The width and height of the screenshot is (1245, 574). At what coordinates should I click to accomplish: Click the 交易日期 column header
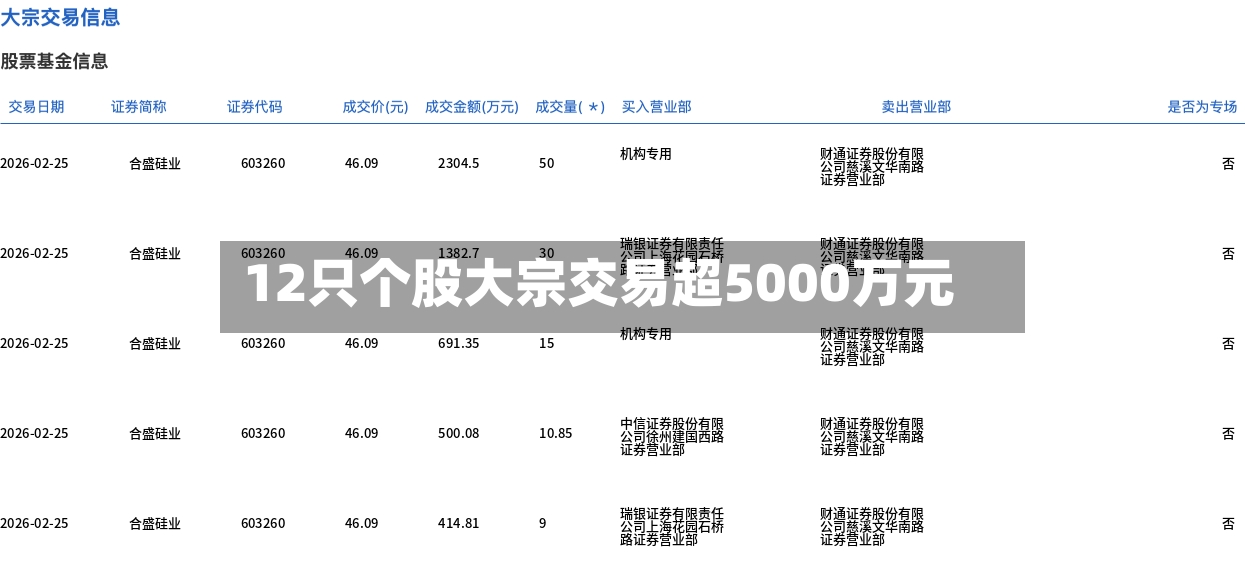click(x=37, y=106)
